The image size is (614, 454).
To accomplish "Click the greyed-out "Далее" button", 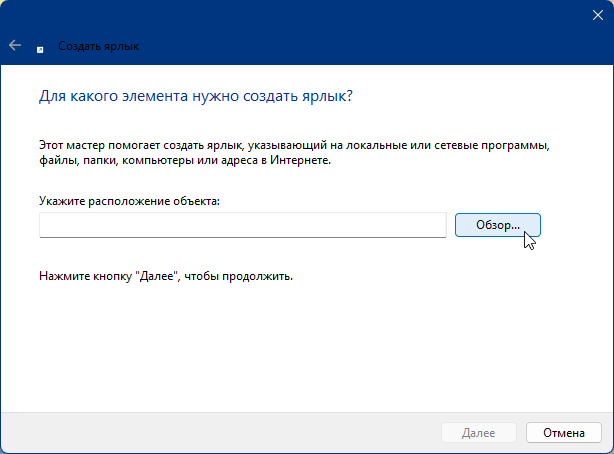I will click(479, 432).
